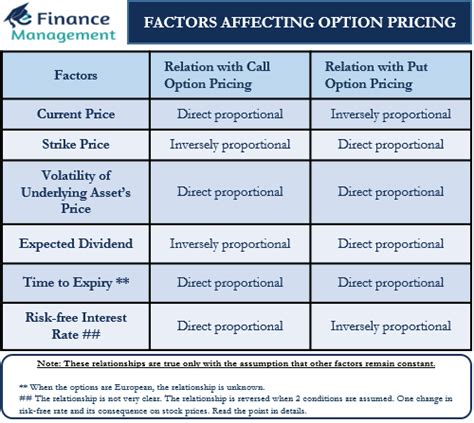This screenshot has height=423, width=474.
Task: Click the put relation cell for Strike Price
Action: (x=391, y=145)
